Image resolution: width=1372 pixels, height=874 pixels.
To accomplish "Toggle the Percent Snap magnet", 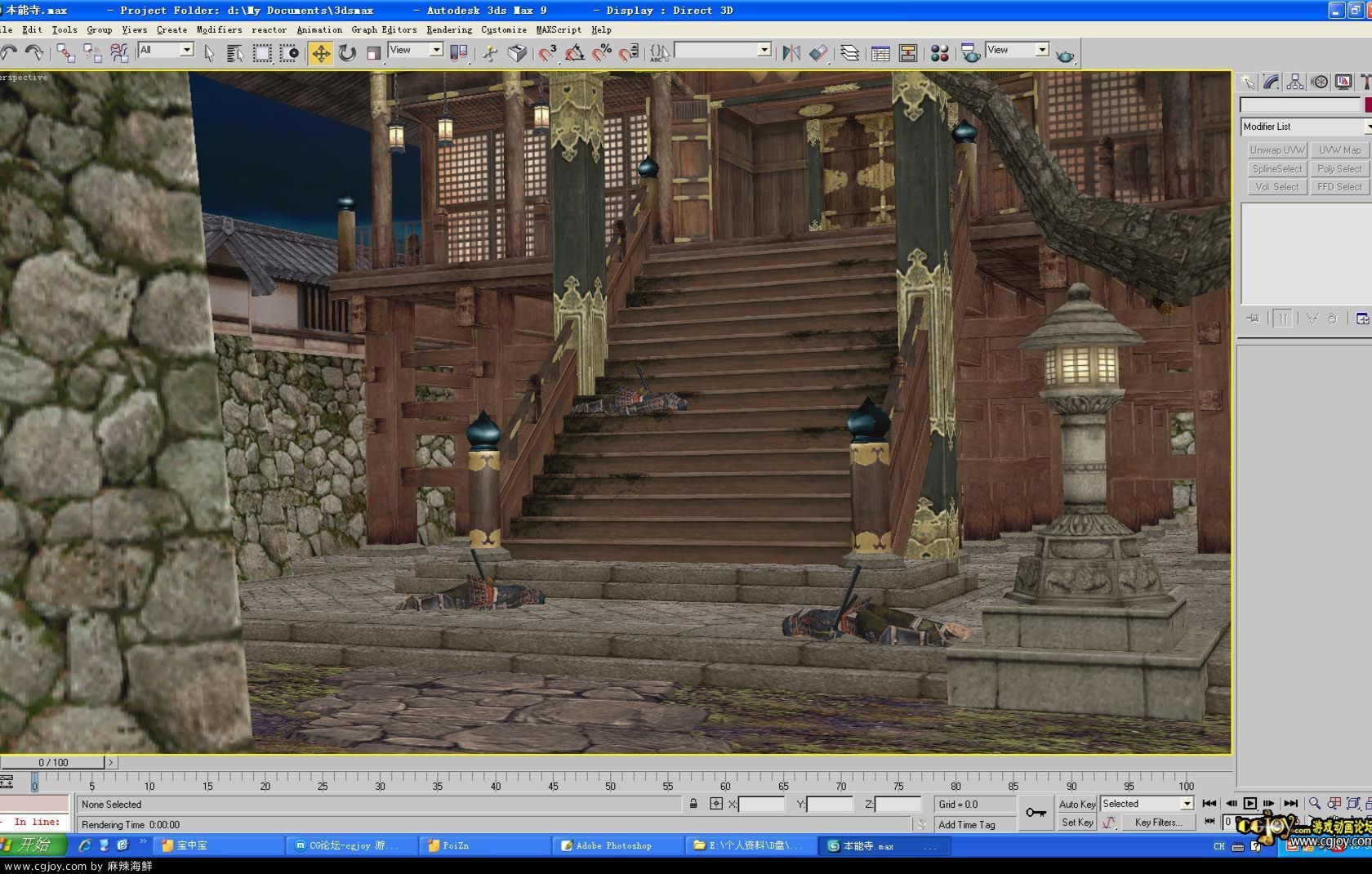I will coord(602,53).
